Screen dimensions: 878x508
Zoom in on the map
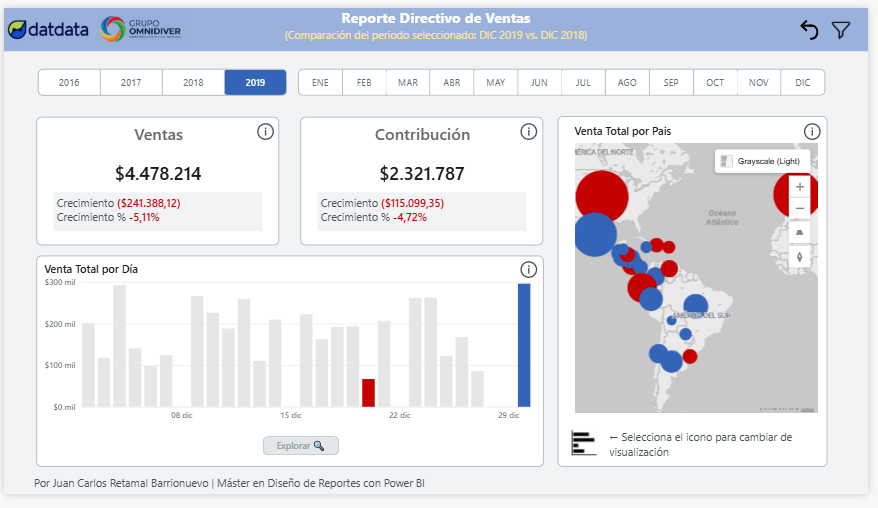pos(800,187)
